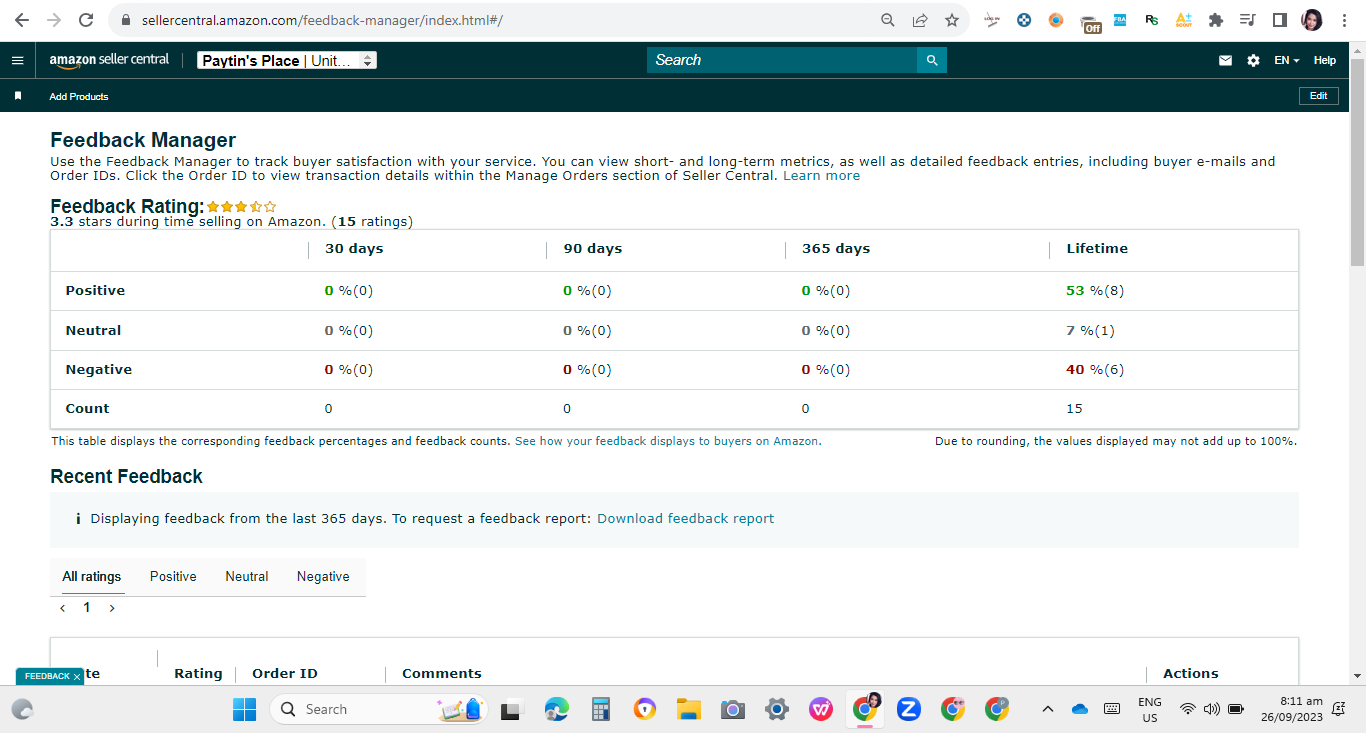Image resolution: width=1366 pixels, height=733 pixels.
Task: Expand the EN language dropdown
Action: click(1287, 60)
